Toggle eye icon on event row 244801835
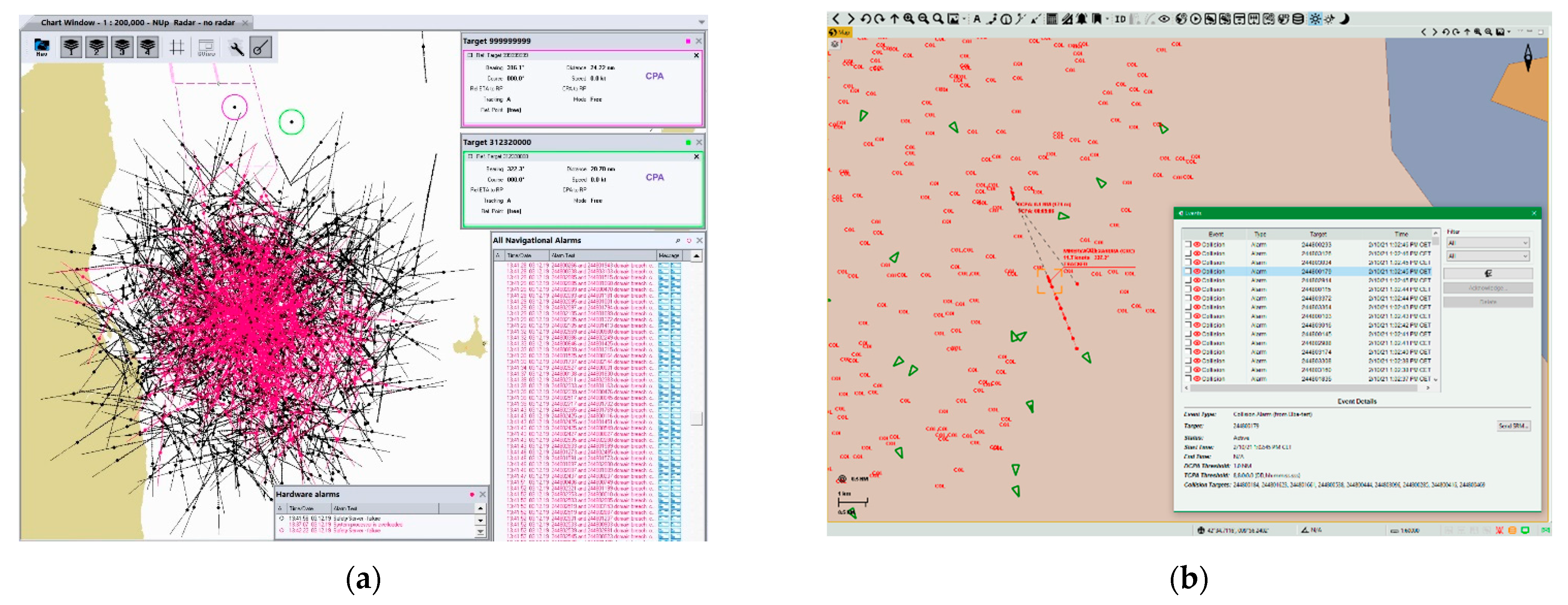 coord(1197,379)
